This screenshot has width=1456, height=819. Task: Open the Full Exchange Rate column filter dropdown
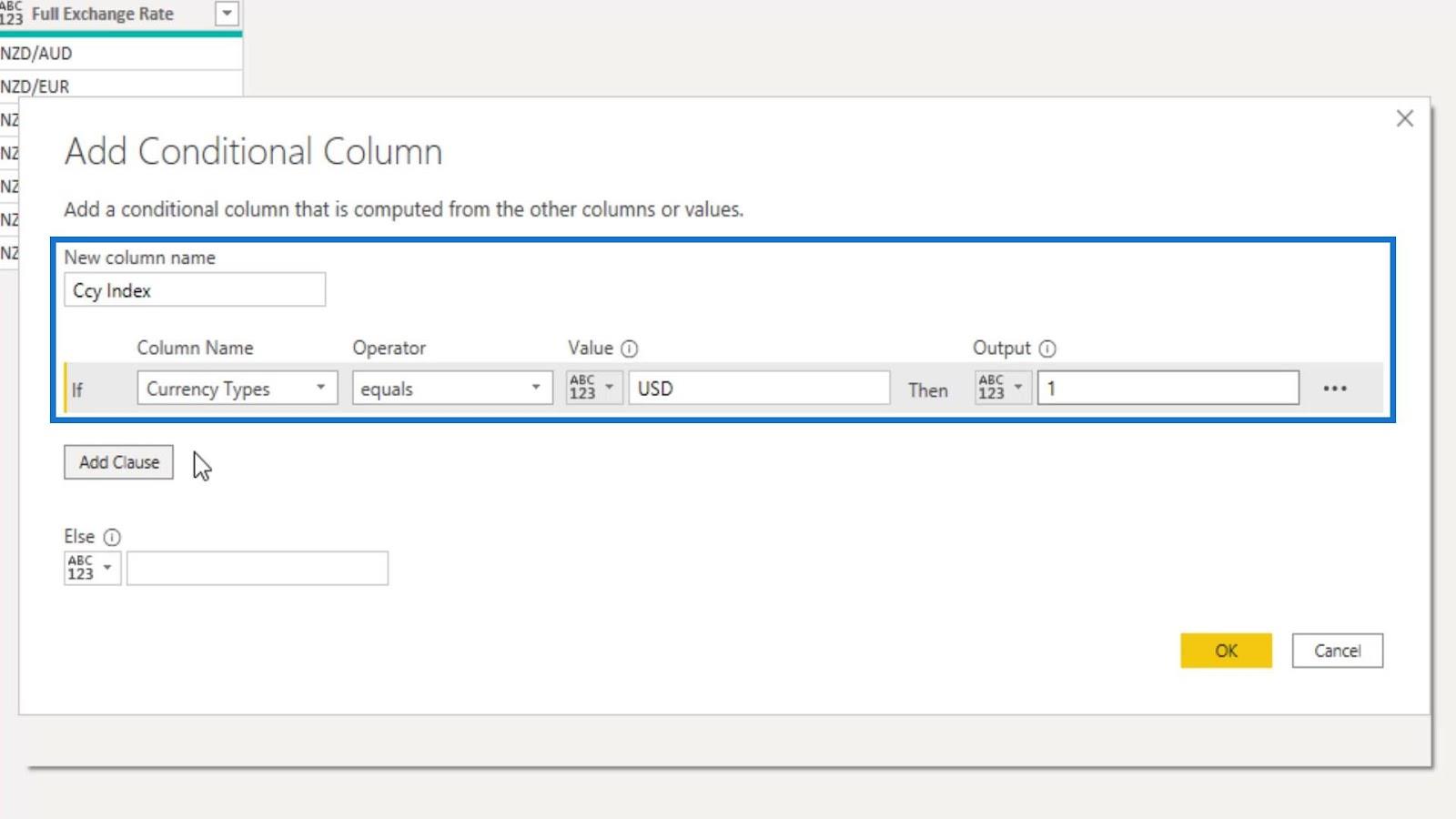(x=227, y=14)
